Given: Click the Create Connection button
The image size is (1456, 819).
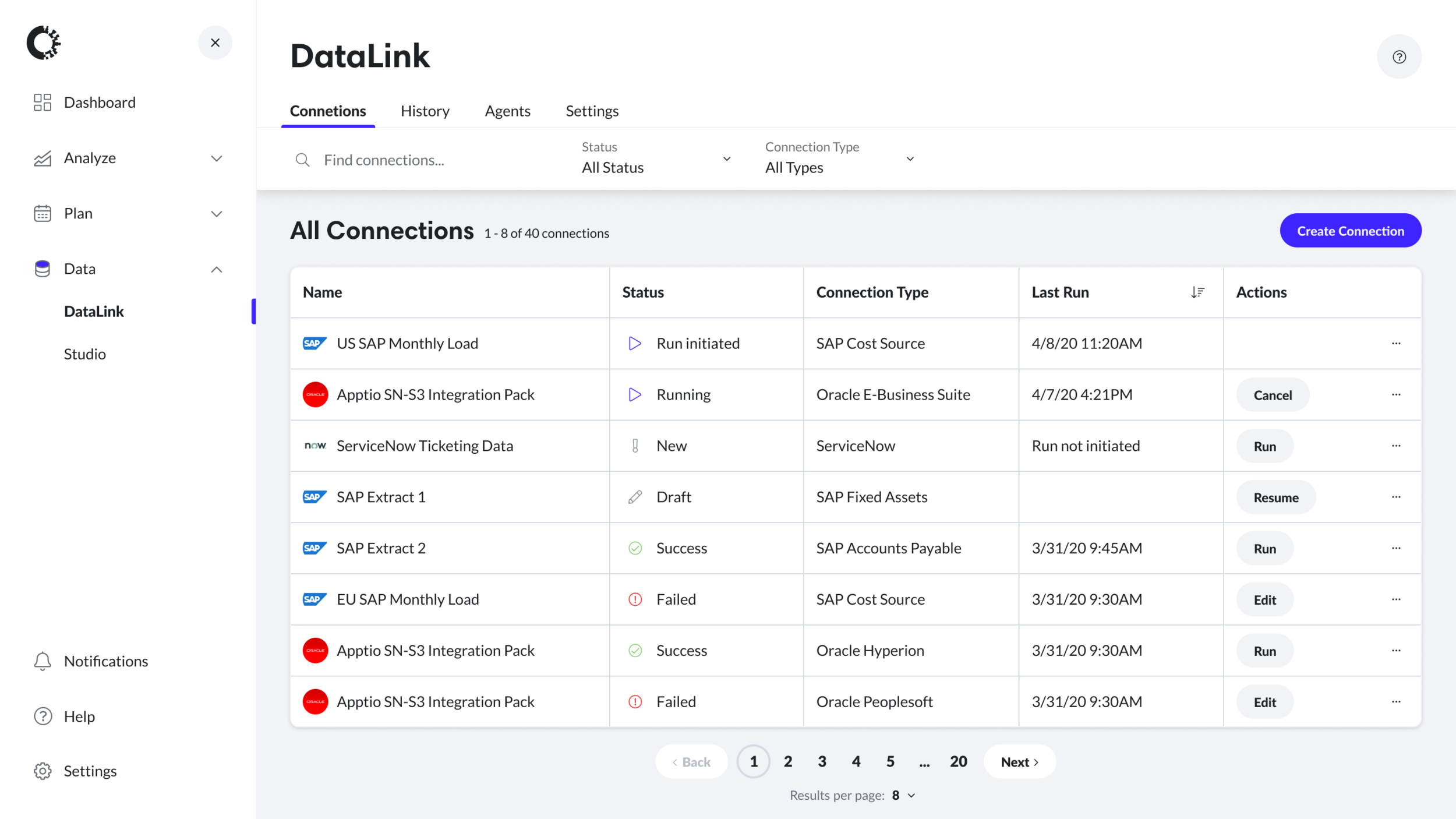Looking at the screenshot, I should [1350, 231].
